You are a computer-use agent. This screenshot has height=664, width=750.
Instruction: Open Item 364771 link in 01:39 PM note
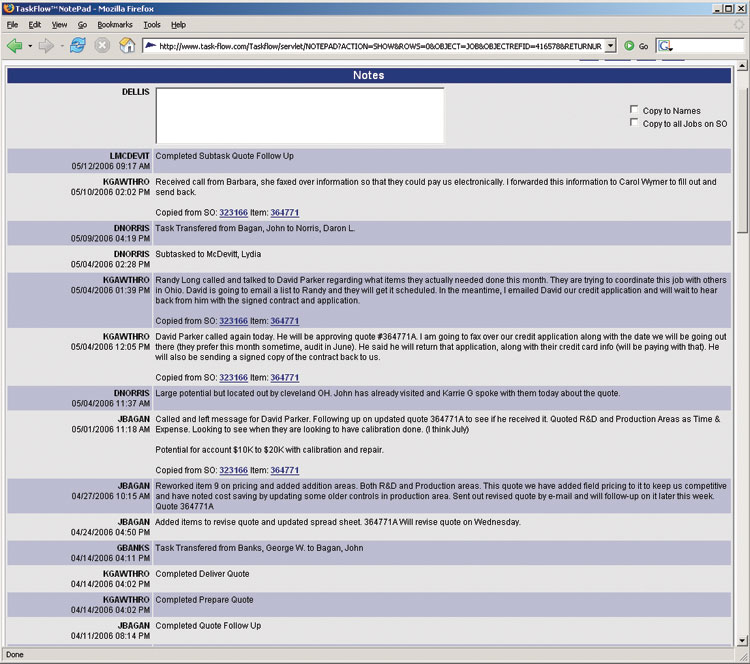285,321
